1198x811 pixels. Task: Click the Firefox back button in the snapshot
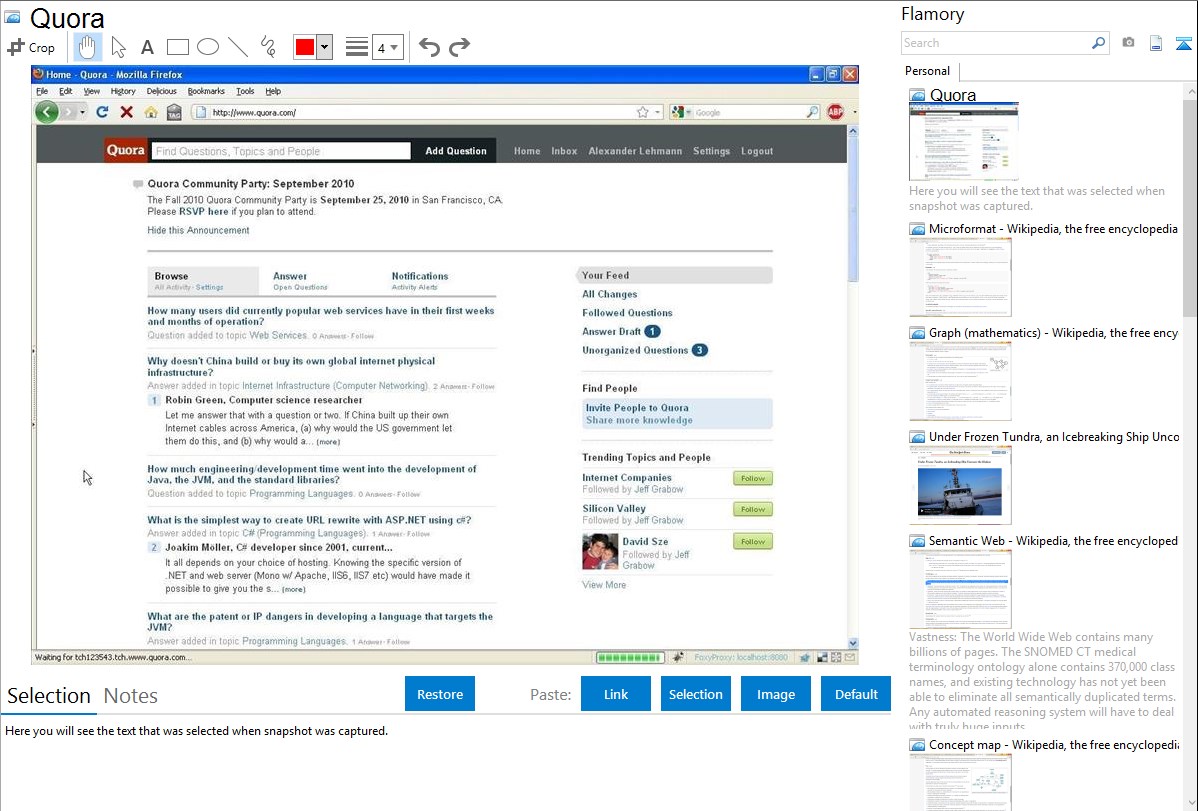[x=47, y=112]
